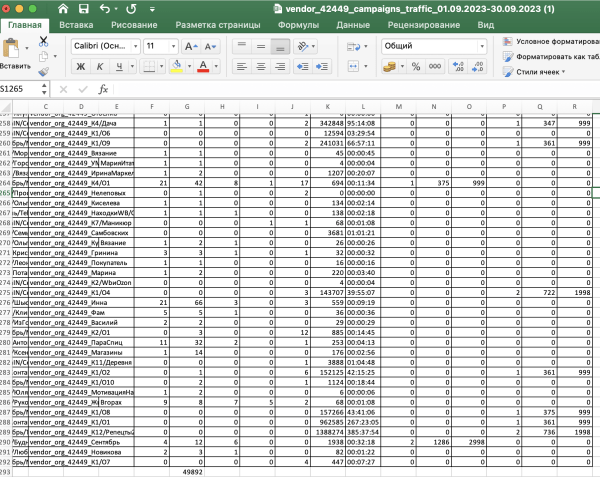600x477 pixels.
Task: Center align text horizontally
Action: [x=261, y=66]
